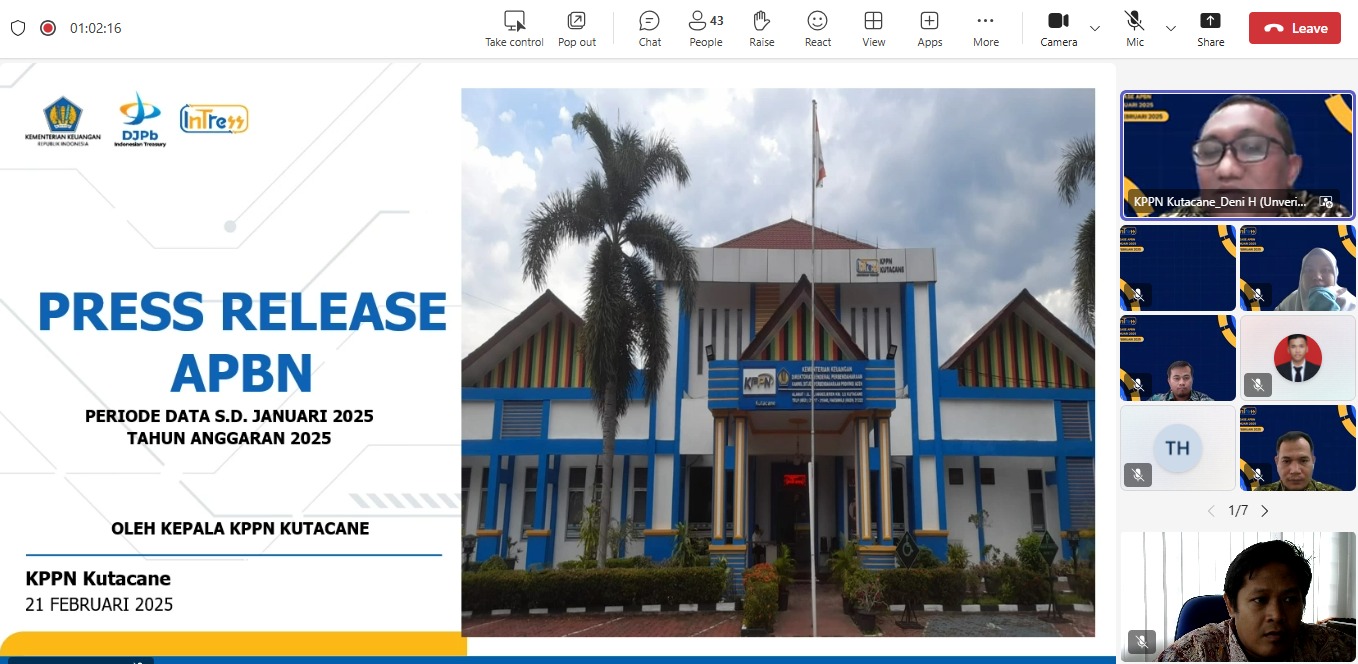
Task: Pop out the shared content
Action: (x=576, y=27)
